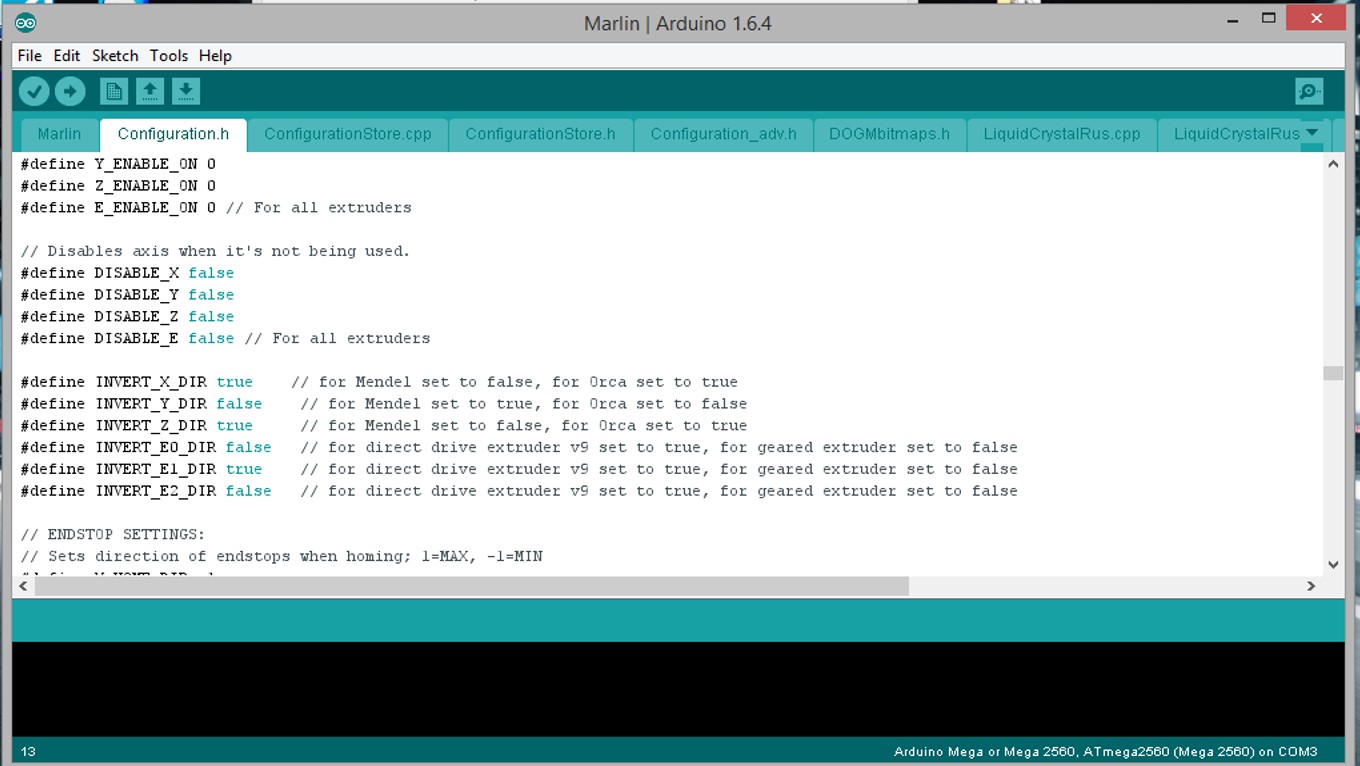1360x766 pixels.
Task: Click the Open sketch up-arrow icon
Action: click(150, 92)
